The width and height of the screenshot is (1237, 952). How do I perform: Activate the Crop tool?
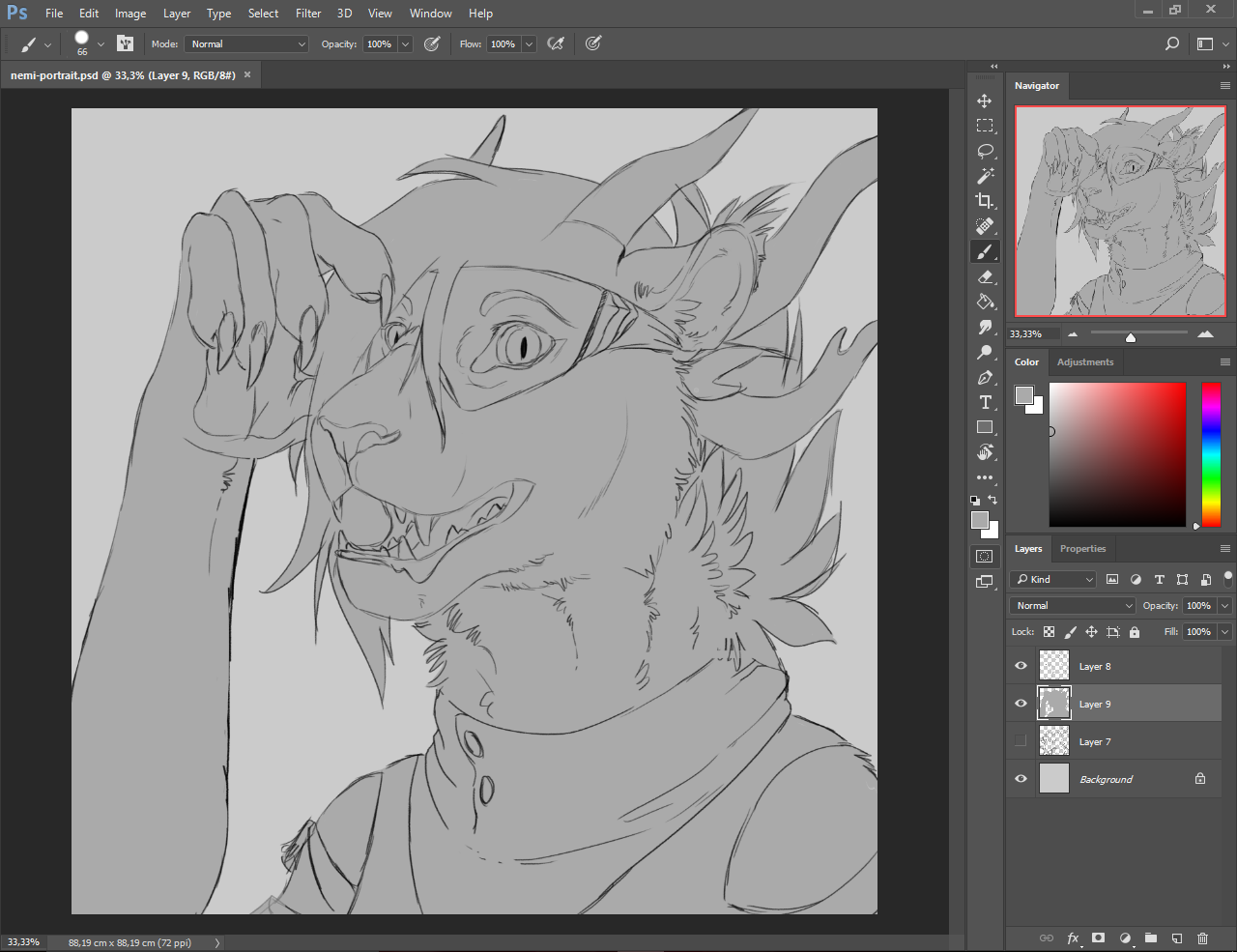pyautogui.click(x=984, y=201)
